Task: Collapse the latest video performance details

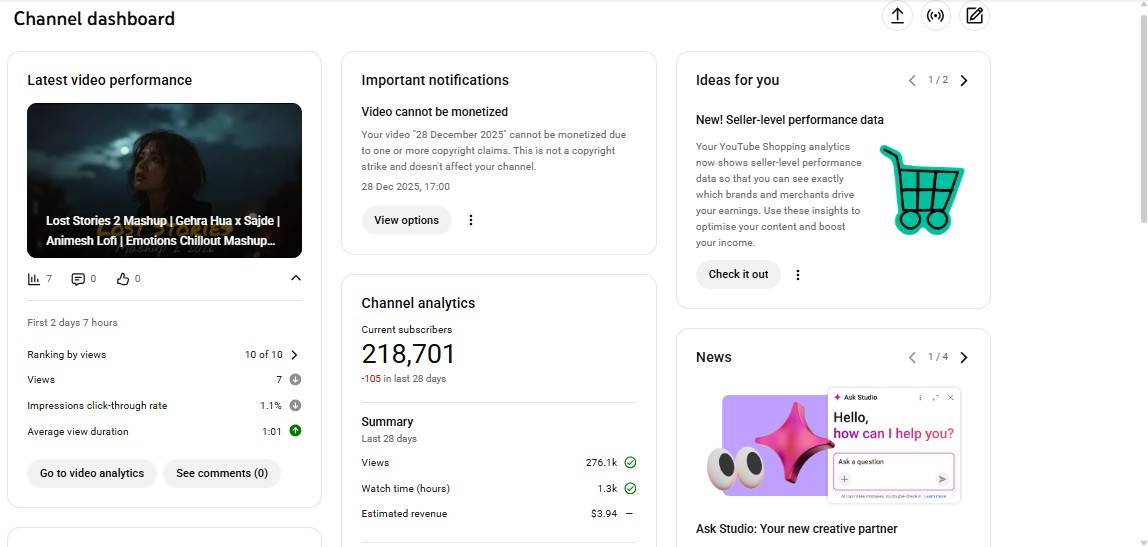Action: [x=295, y=279]
